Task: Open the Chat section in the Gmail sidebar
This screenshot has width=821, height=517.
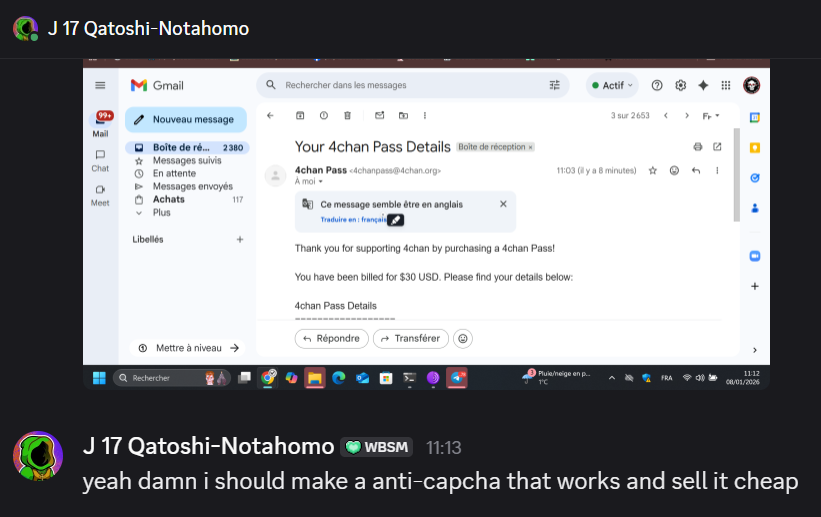Action: [x=100, y=161]
